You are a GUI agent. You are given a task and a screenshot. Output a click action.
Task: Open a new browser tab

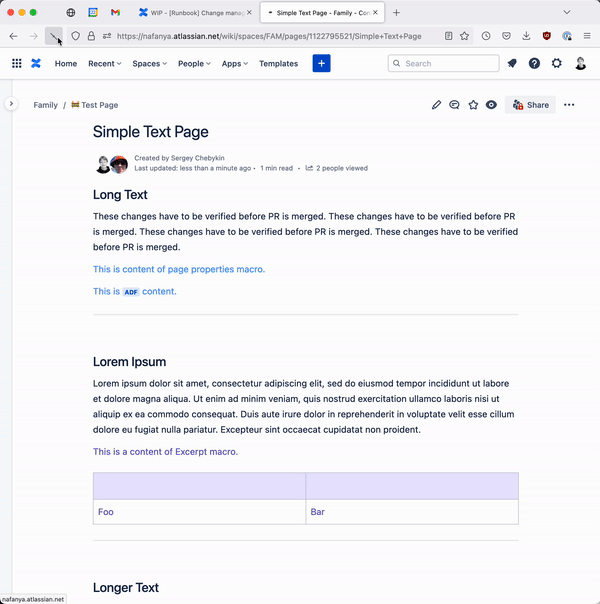point(396,13)
